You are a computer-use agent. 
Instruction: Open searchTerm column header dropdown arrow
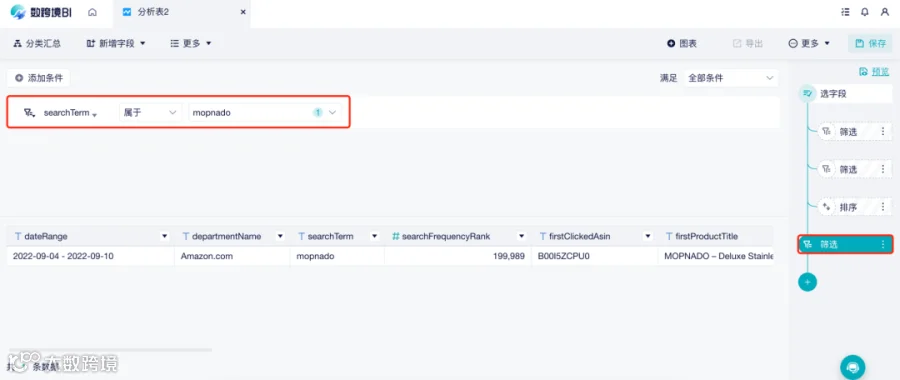[x=374, y=236]
